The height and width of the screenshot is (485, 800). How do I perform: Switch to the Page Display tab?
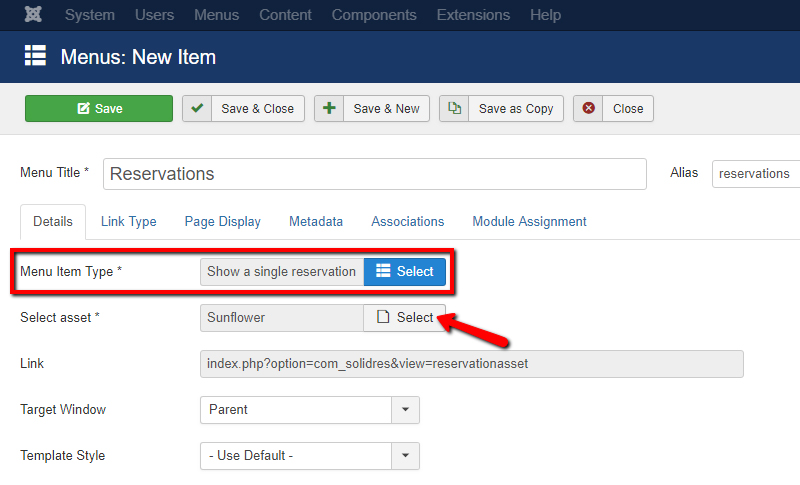pyautogui.click(x=222, y=222)
